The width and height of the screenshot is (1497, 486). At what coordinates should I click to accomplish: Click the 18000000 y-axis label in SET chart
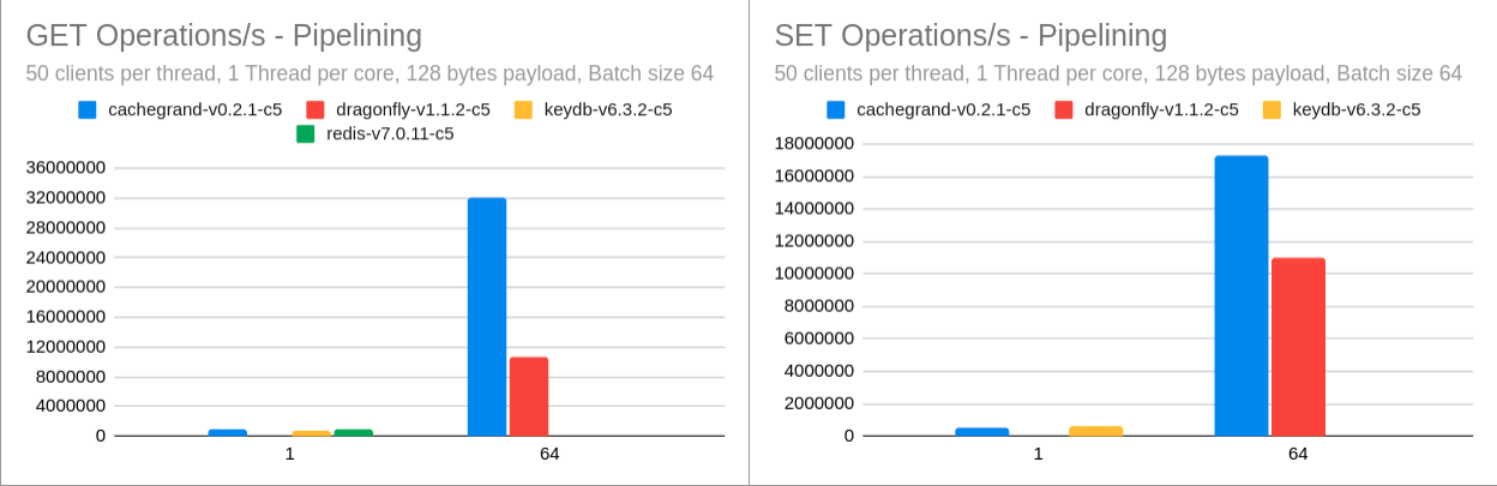pyautogui.click(x=814, y=144)
